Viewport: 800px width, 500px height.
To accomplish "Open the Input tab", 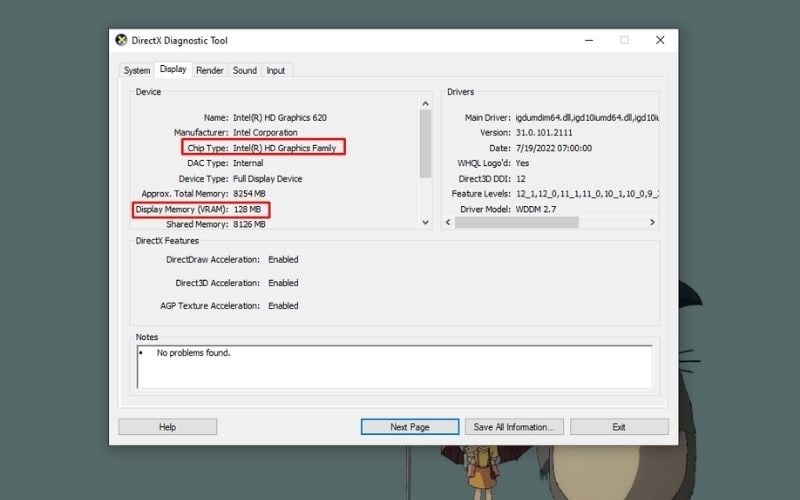I will coord(276,70).
